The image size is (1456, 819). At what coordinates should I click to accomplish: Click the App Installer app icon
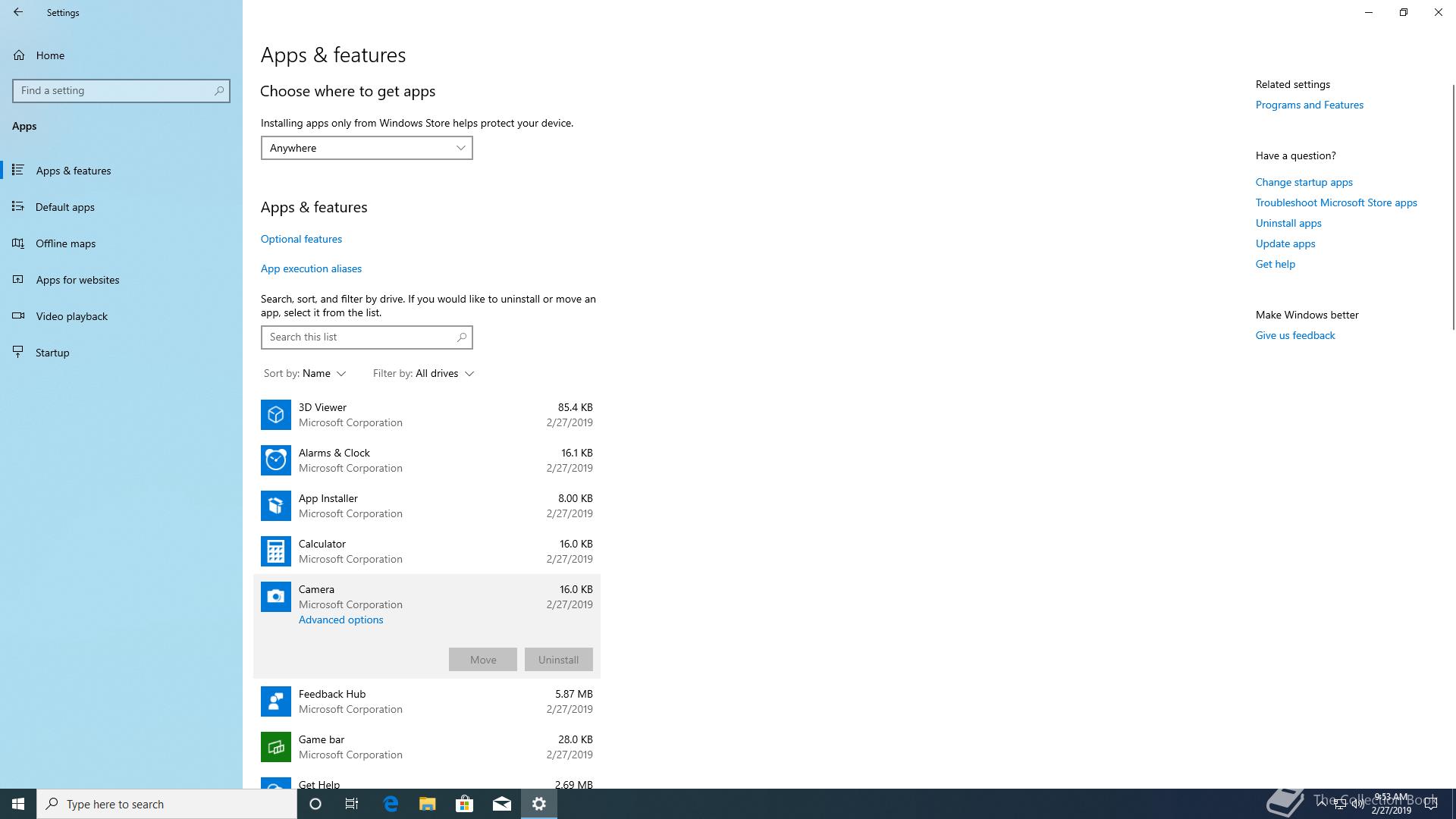[x=276, y=506]
